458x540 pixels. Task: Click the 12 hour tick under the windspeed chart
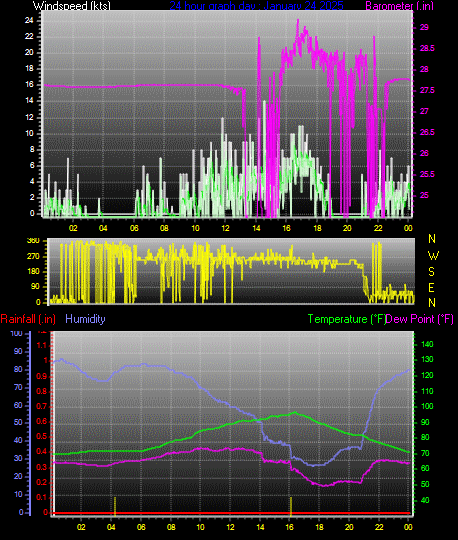225,228
